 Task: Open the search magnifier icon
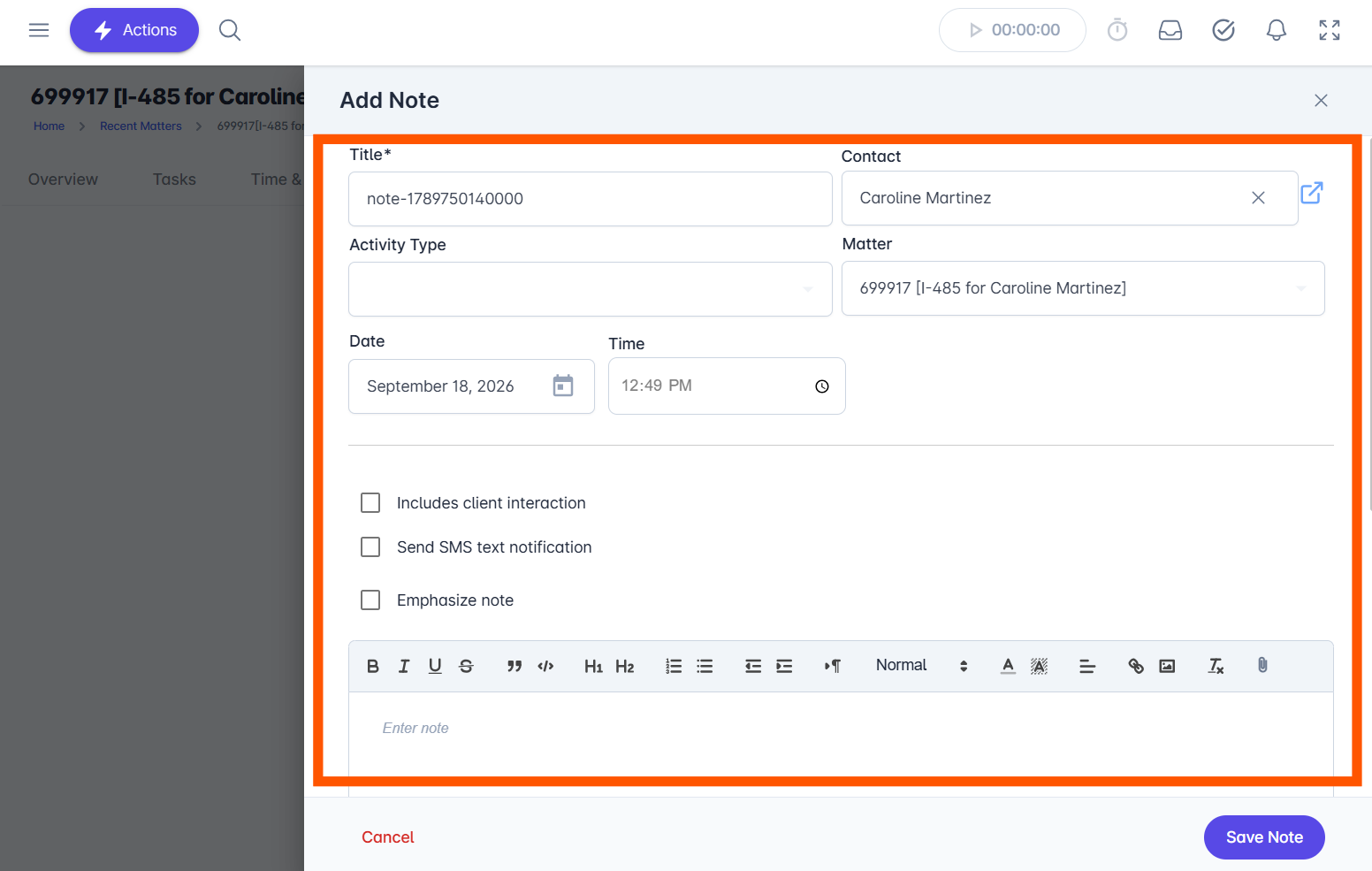click(x=230, y=30)
